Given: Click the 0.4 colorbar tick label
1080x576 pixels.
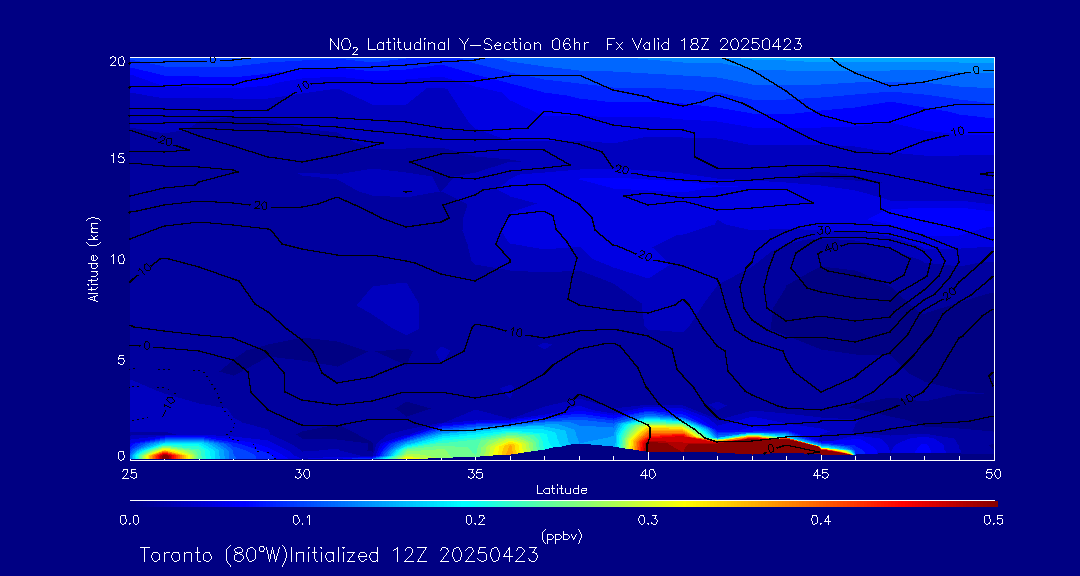Looking at the screenshot, I should pos(820,520).
